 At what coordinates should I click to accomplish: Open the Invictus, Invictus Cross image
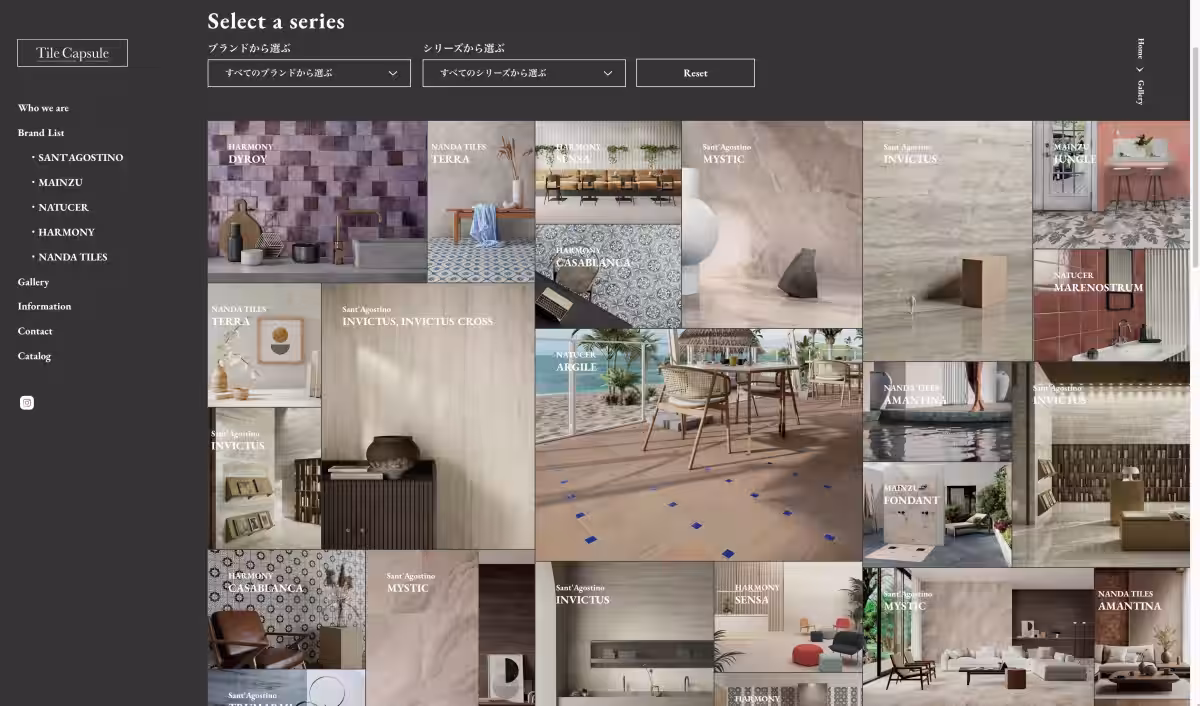click(428, 416)
